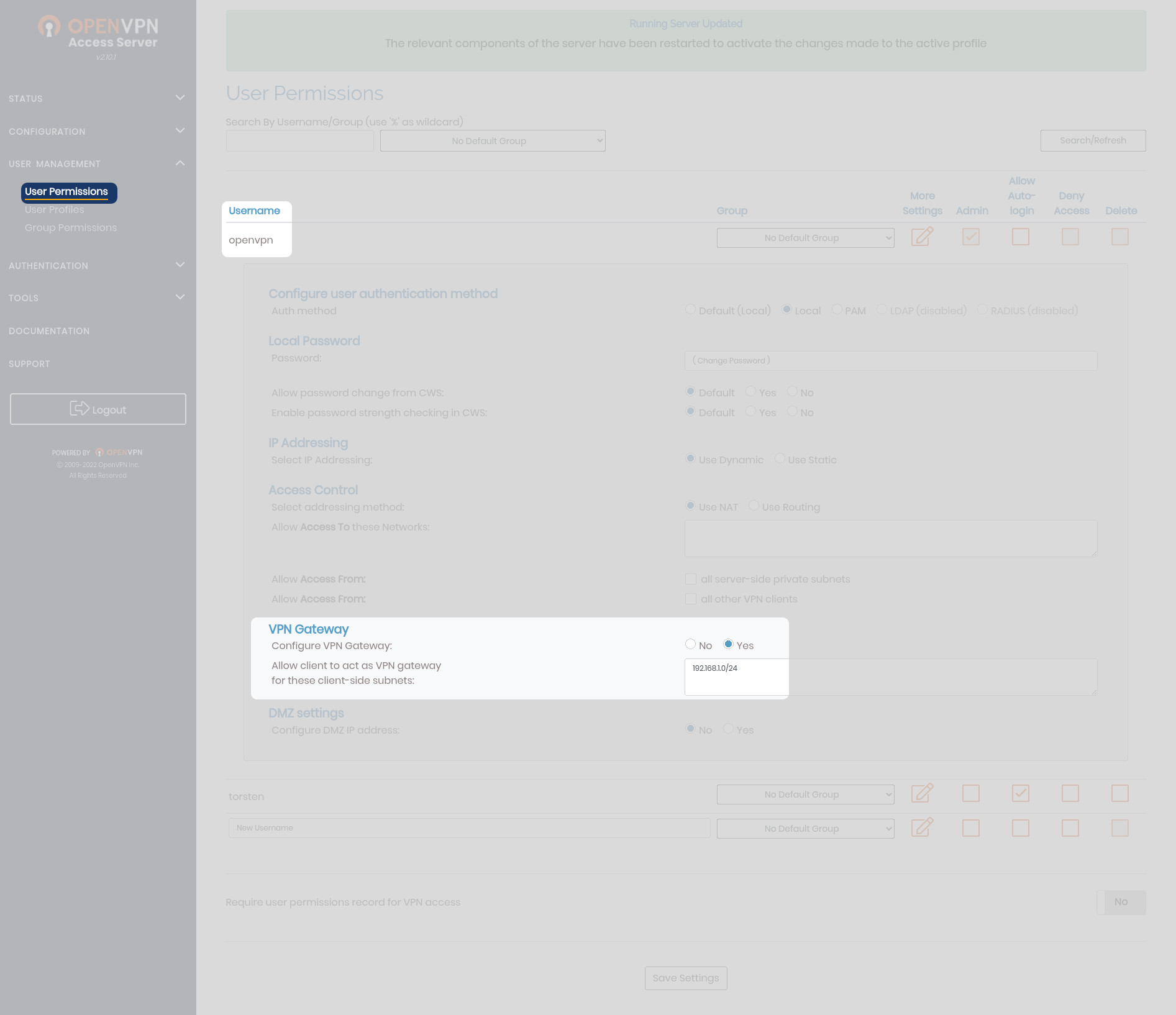Image resolution: width=1176 pixels, height=1015 pixels.
Task: Toggle Admin checkbox for openvpn user
Action: coord(970,237)
